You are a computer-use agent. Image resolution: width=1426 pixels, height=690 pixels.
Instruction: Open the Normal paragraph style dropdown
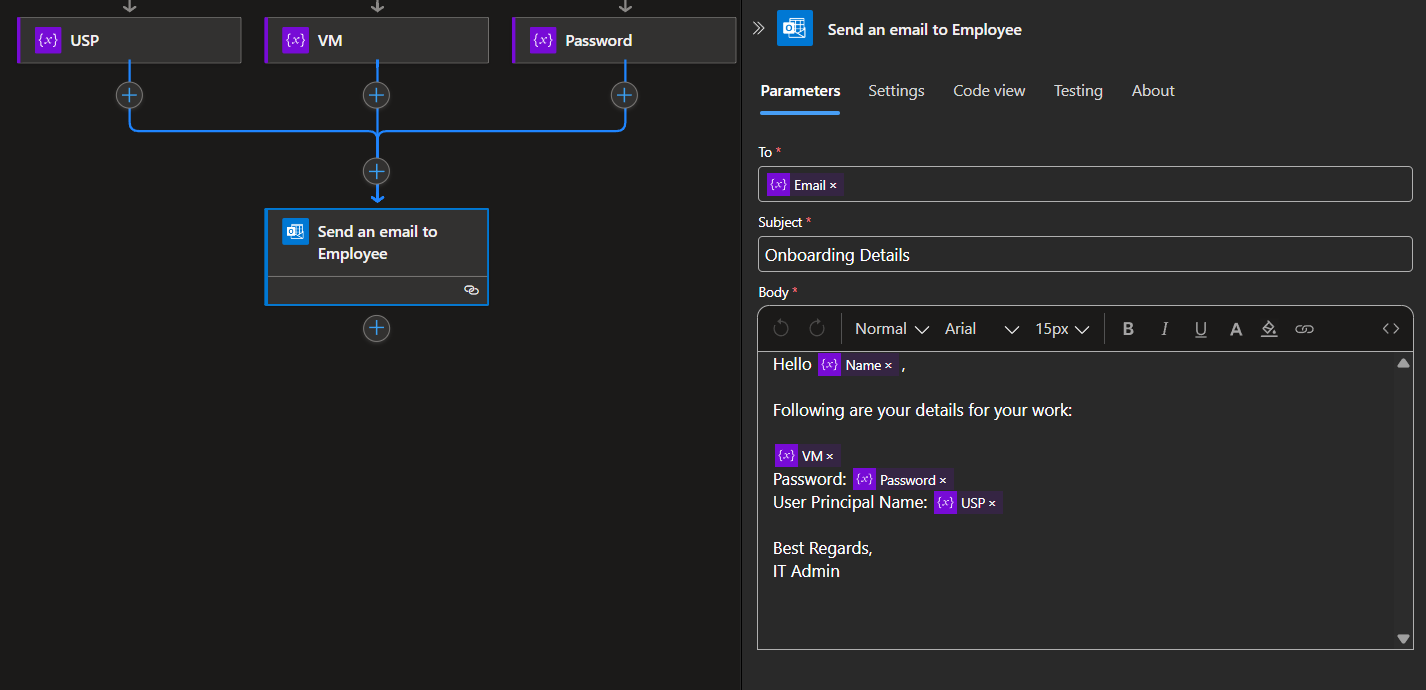[x=891, y=329]
